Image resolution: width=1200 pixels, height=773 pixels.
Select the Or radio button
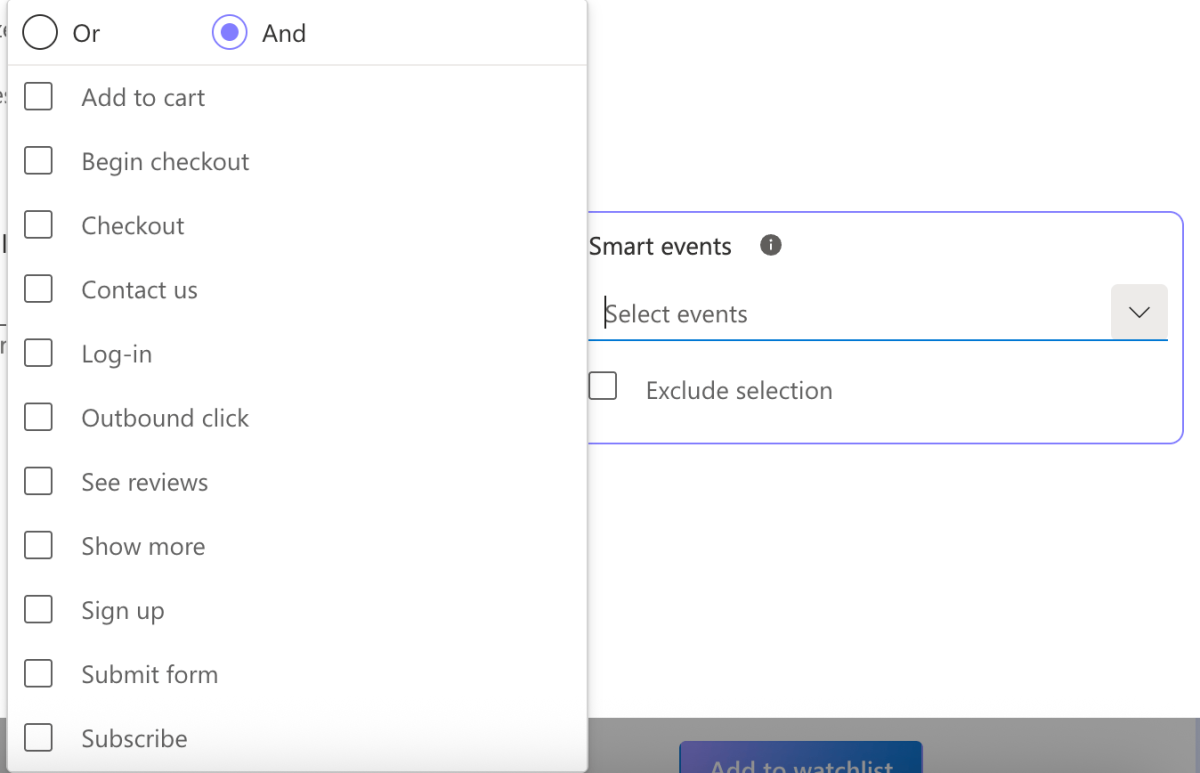[x=40, y=33]
